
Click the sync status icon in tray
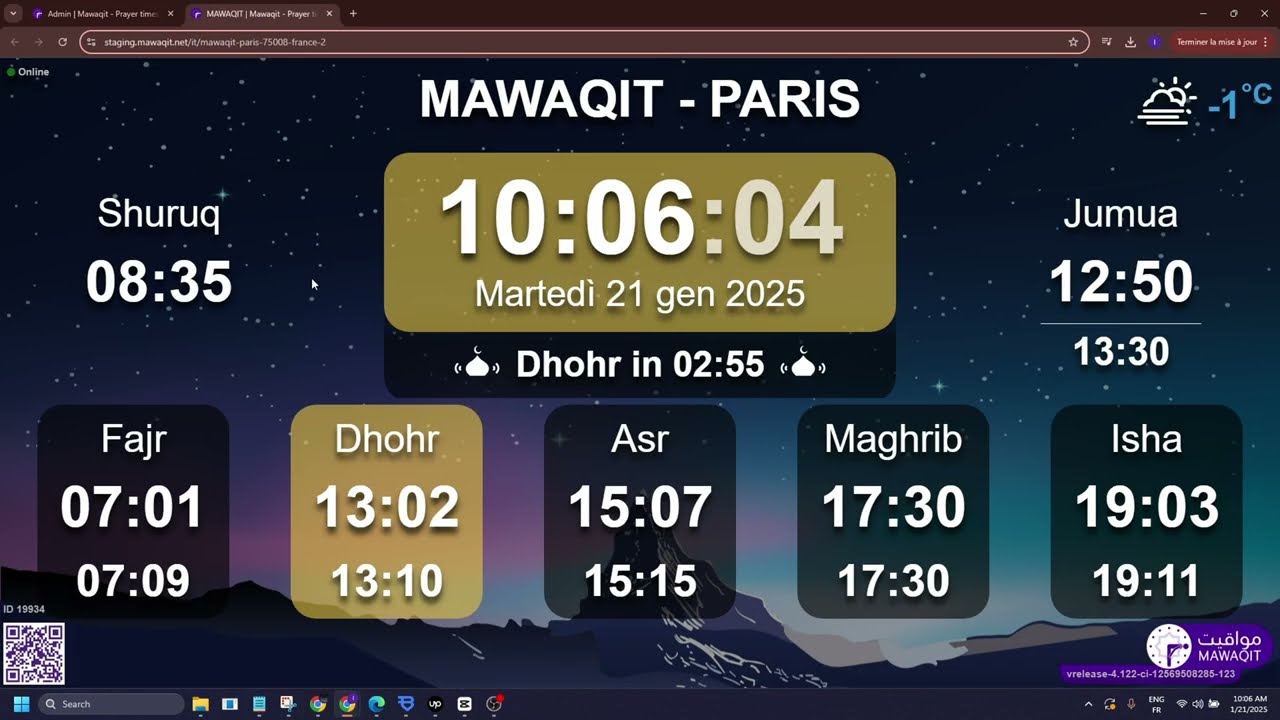pyautogui.click(x=1110, y=704)
